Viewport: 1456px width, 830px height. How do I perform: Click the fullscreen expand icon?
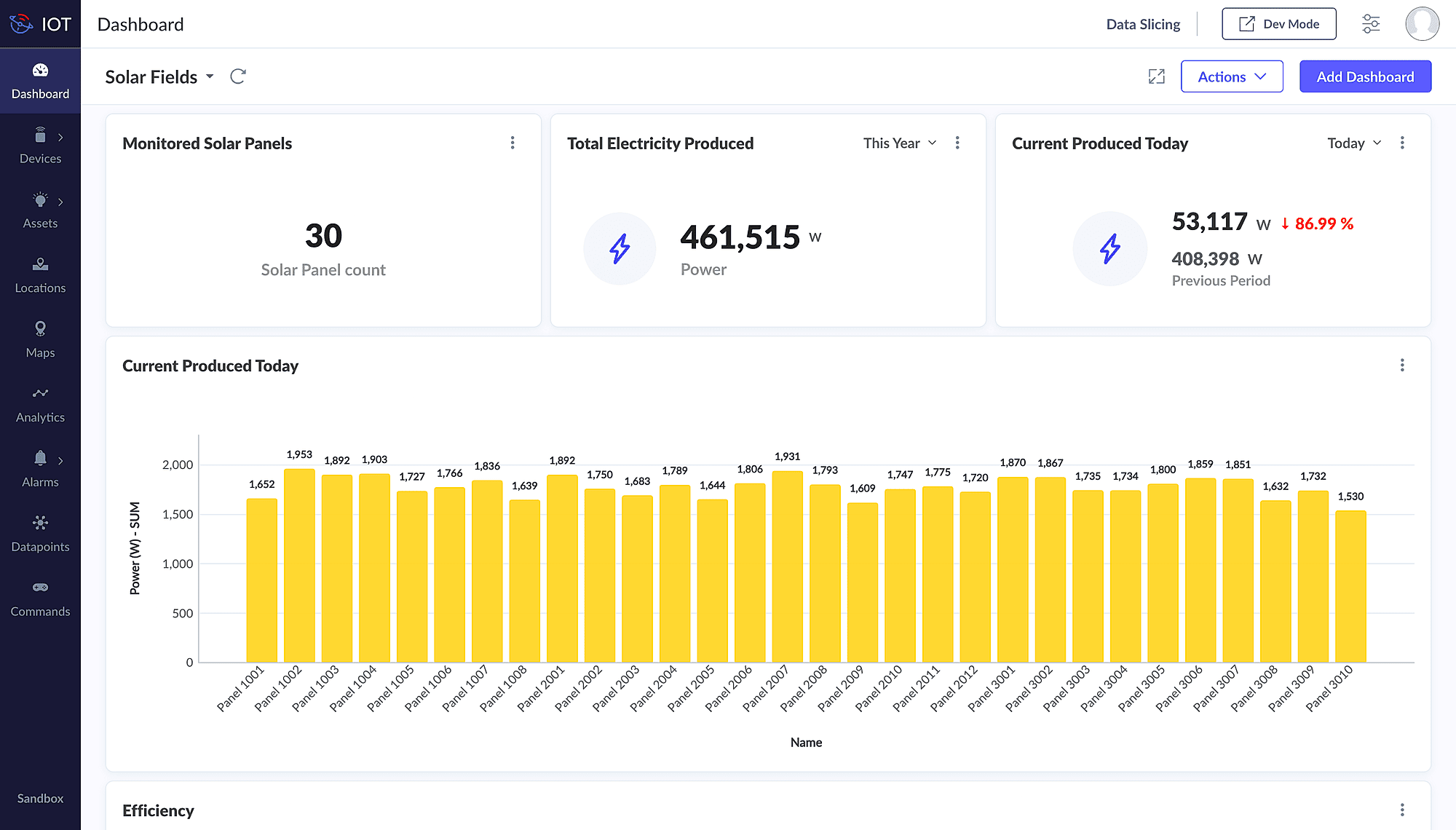[x=1156, y=76]
